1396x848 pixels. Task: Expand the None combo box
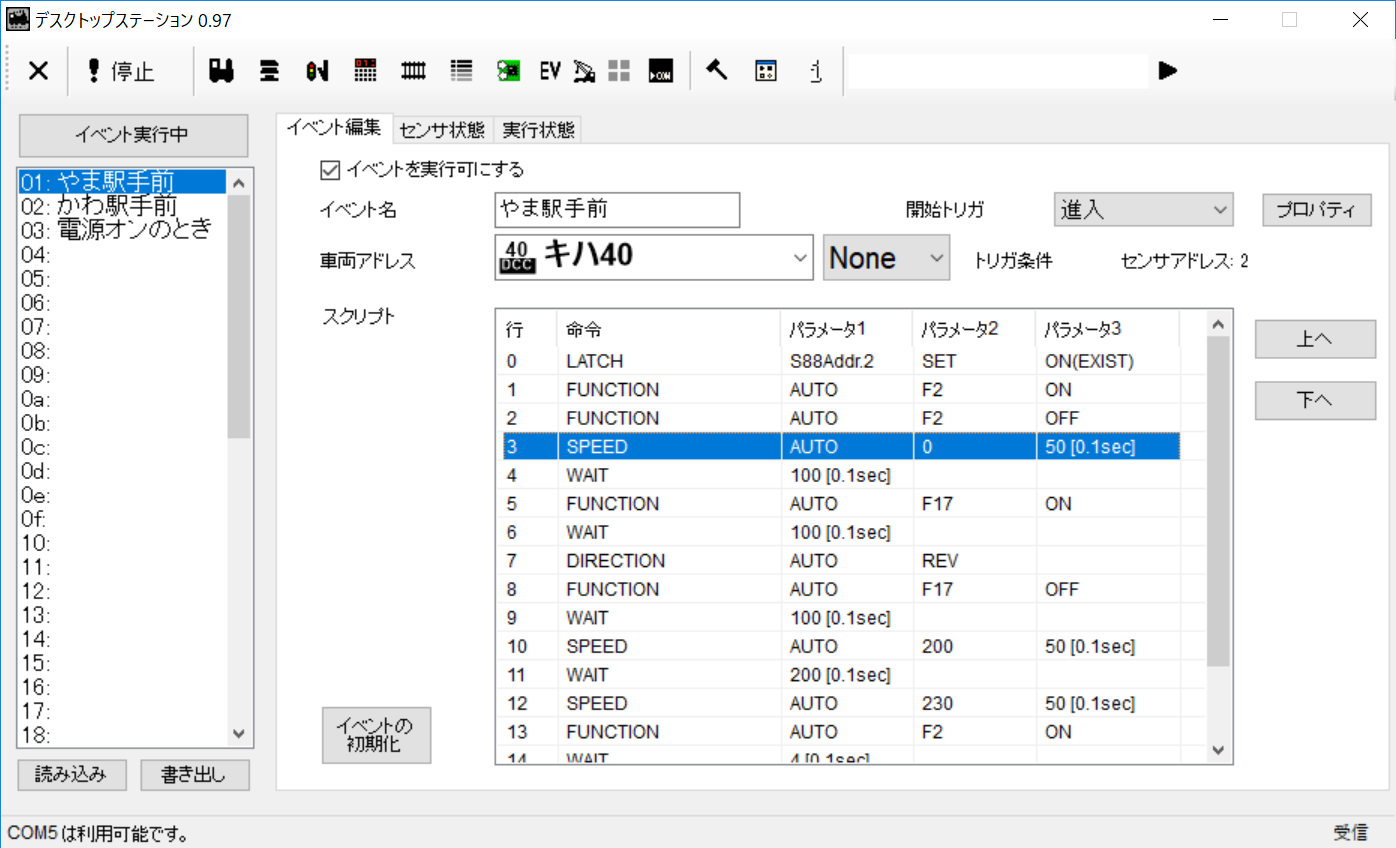(886, 258)
